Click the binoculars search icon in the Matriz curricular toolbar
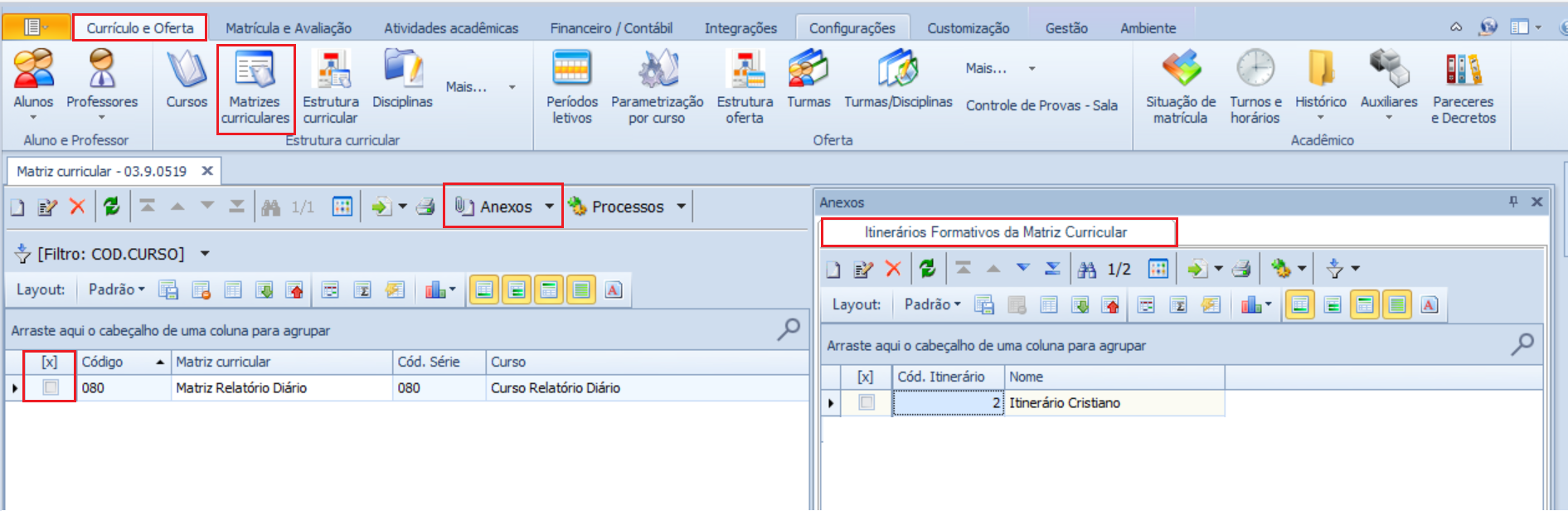The image size is (1568, 511). pyautogui.click(x=270, y=207)
